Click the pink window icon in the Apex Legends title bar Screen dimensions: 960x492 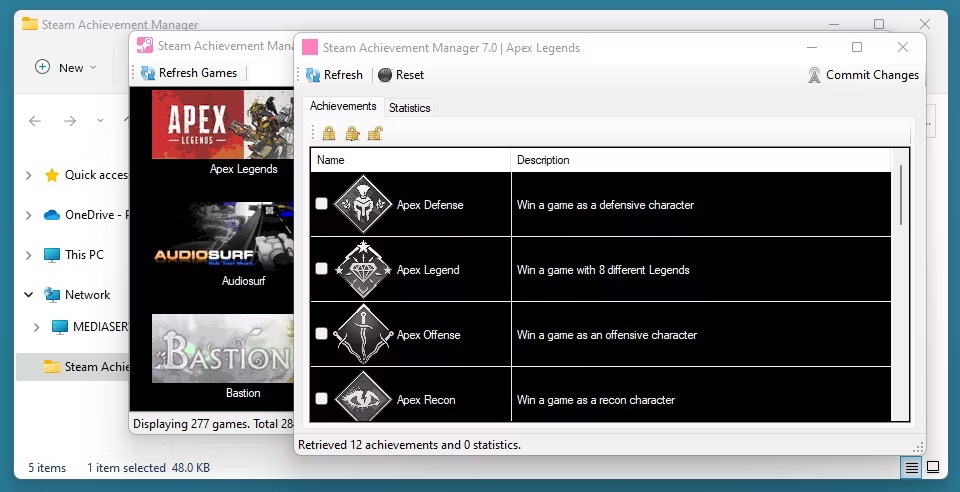(310, 47)
